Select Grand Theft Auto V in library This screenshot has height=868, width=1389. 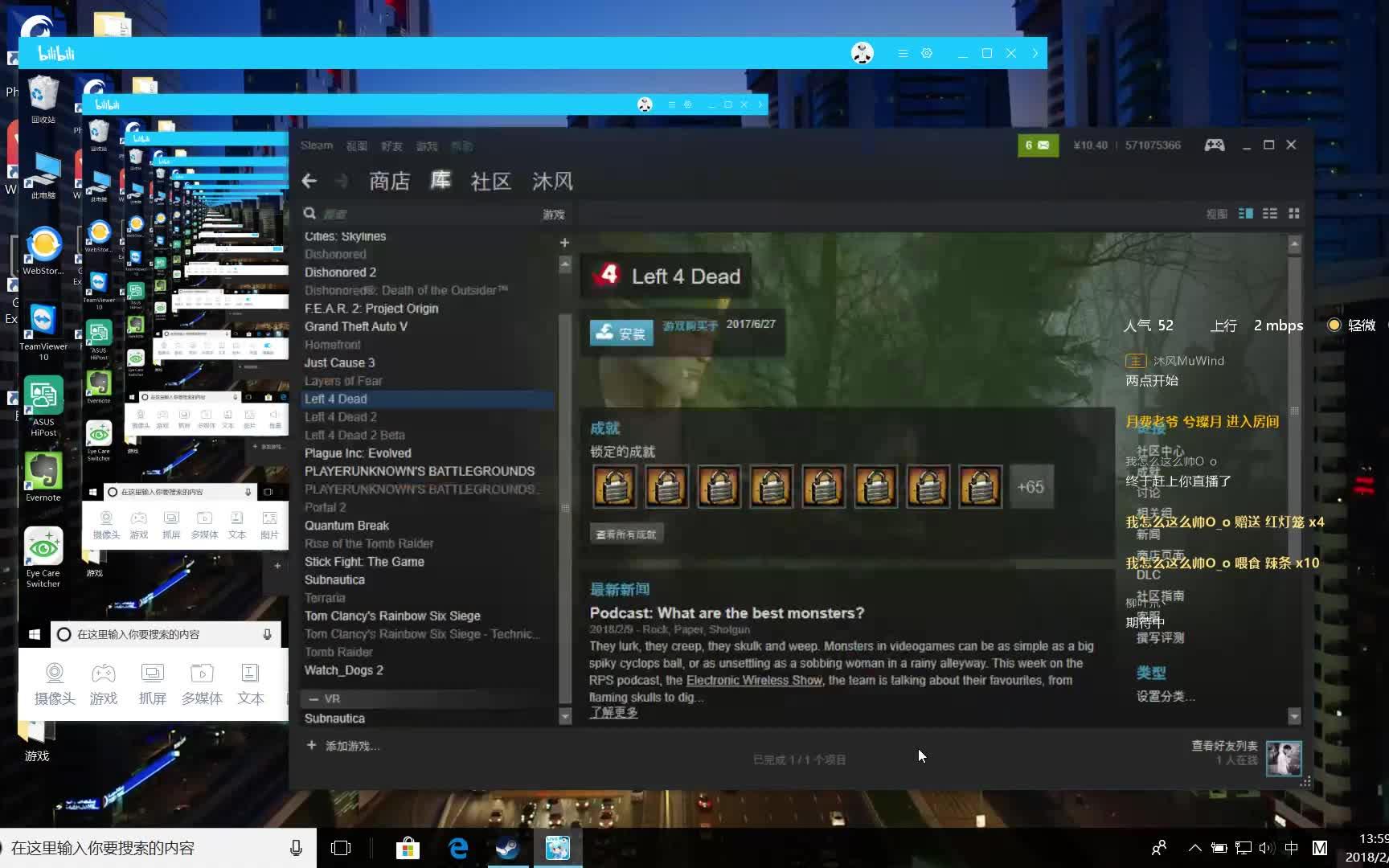[x=356, y=326]
